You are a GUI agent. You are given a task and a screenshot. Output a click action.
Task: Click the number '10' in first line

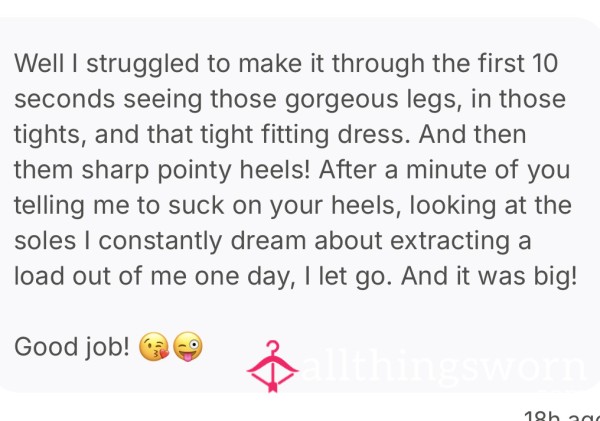545,63
